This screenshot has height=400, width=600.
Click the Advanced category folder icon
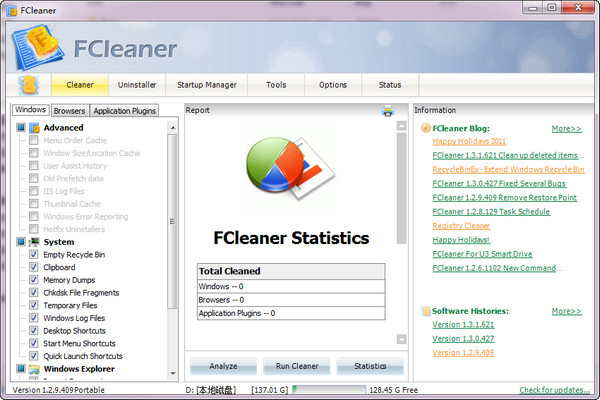pyautogui.click(x=34, y=127)
